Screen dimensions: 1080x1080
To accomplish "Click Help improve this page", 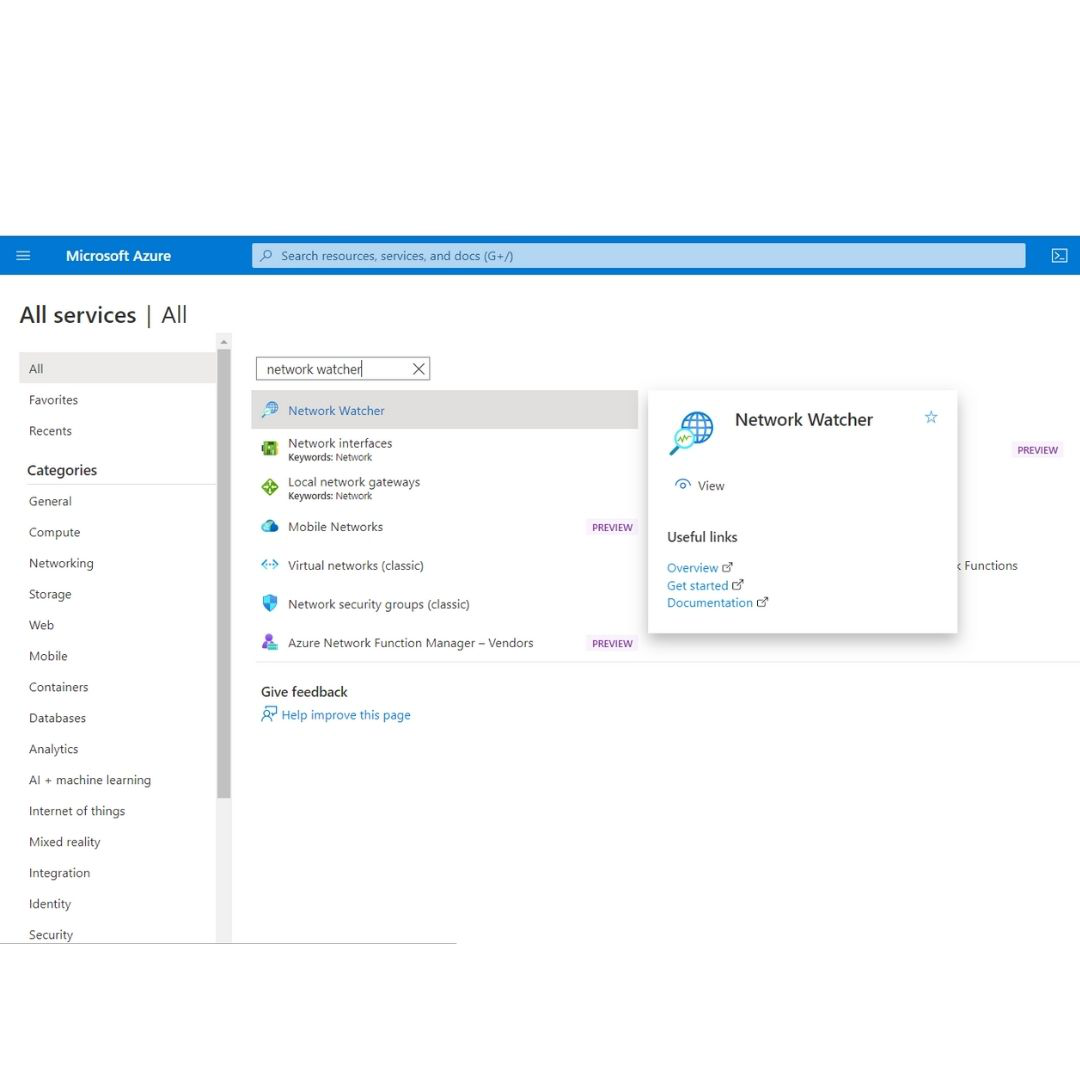I will click(x=346, y=714).
